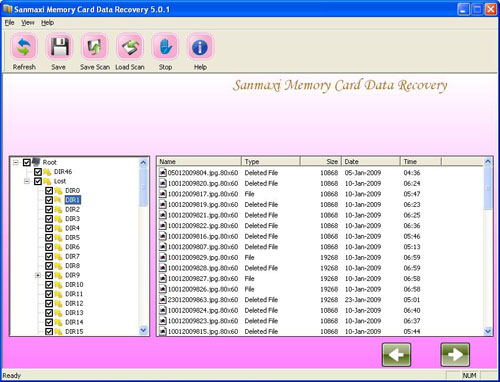500x382 pixels.
Task: Click file icon of 10012009829.jpg.80x60
Action: coord(163,257)
